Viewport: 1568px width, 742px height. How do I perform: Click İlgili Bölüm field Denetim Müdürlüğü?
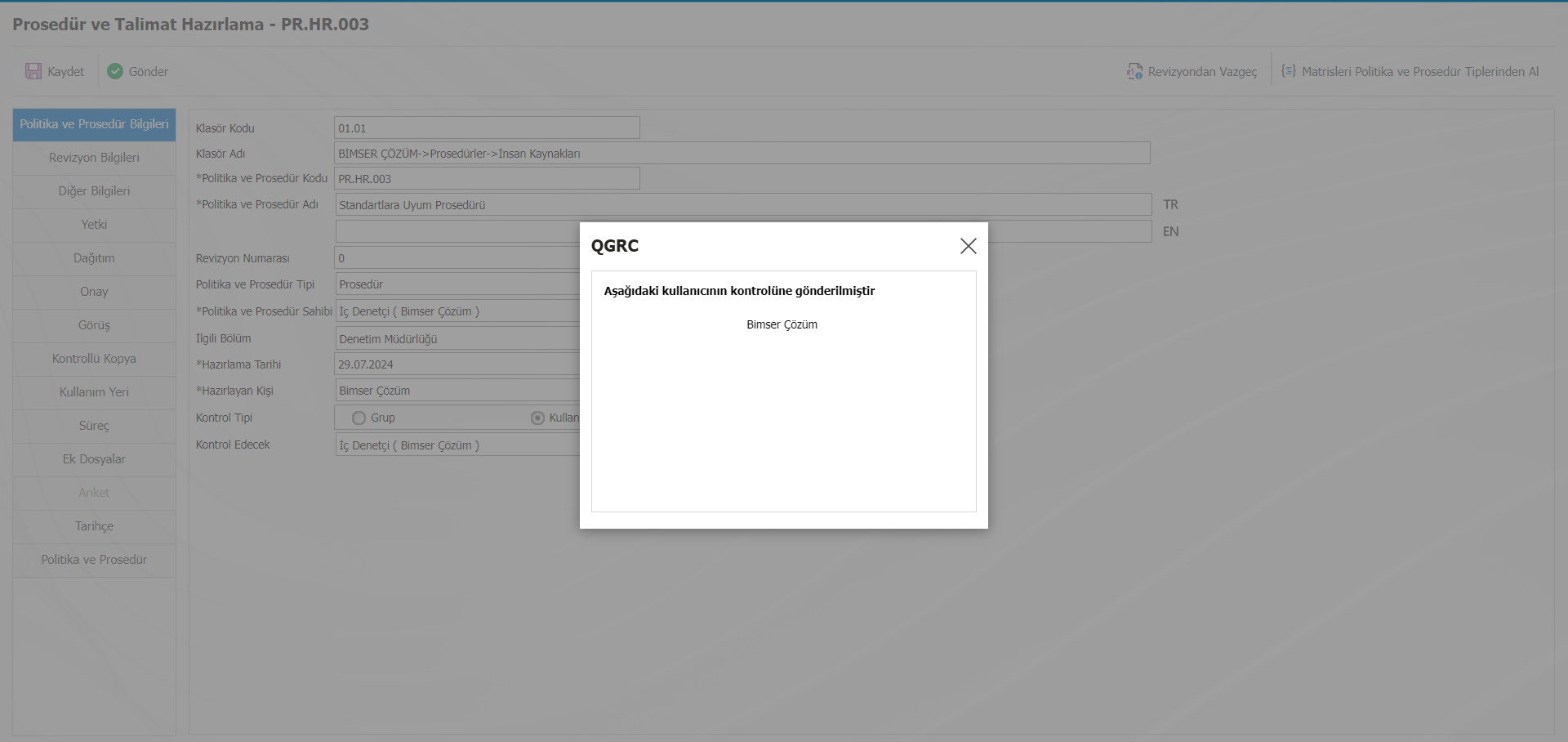457,339
